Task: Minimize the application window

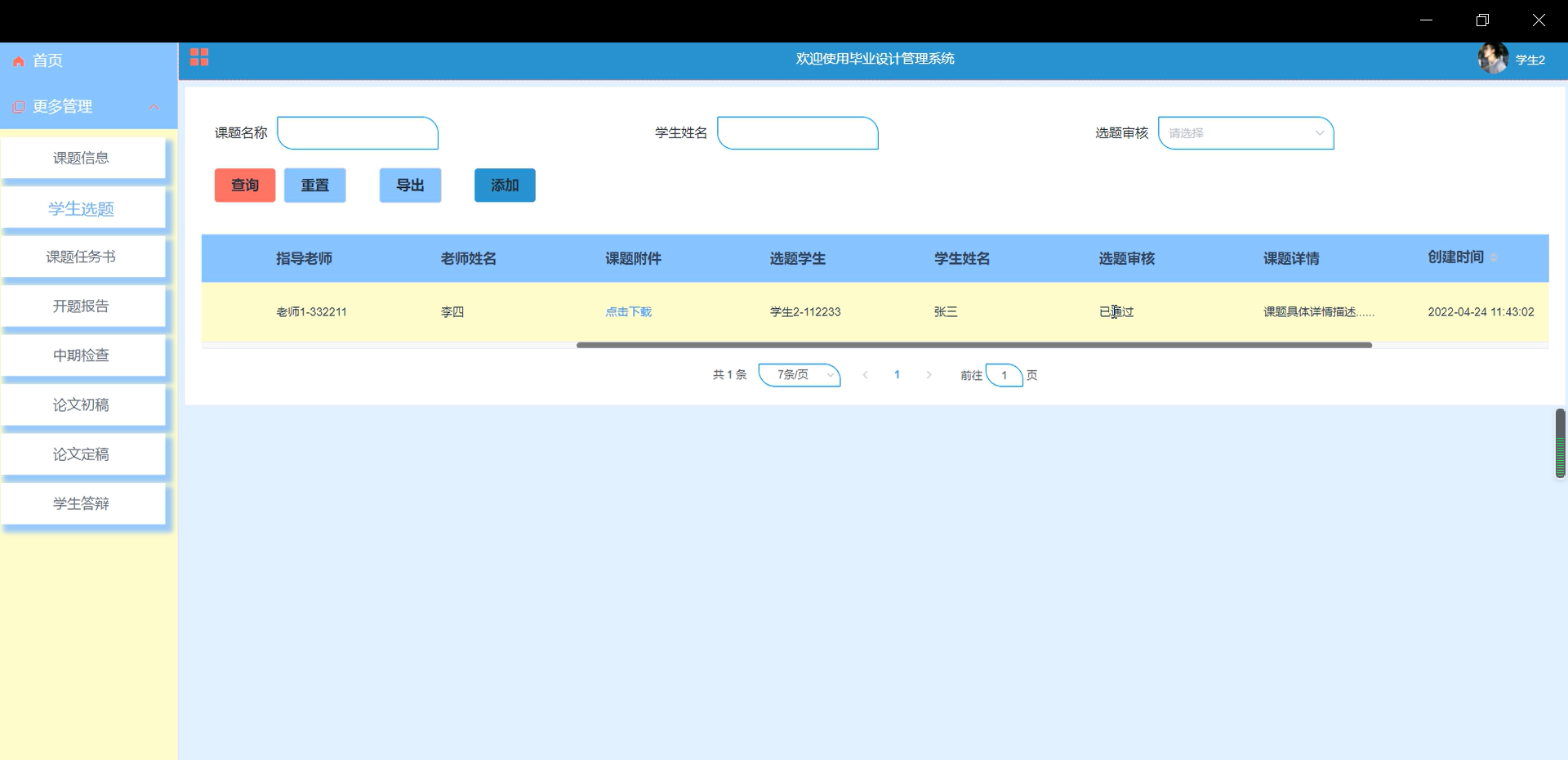Action: tap(1426, 20)
